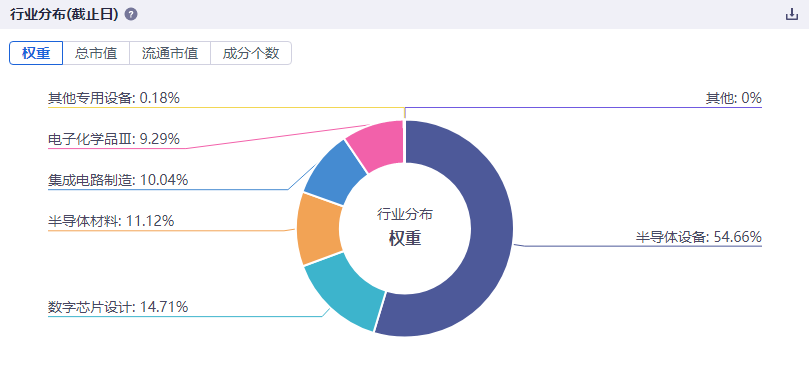Select the 半导体材料: 11.12% label
Screen dimensions: 809x383
tap(111, 221)
